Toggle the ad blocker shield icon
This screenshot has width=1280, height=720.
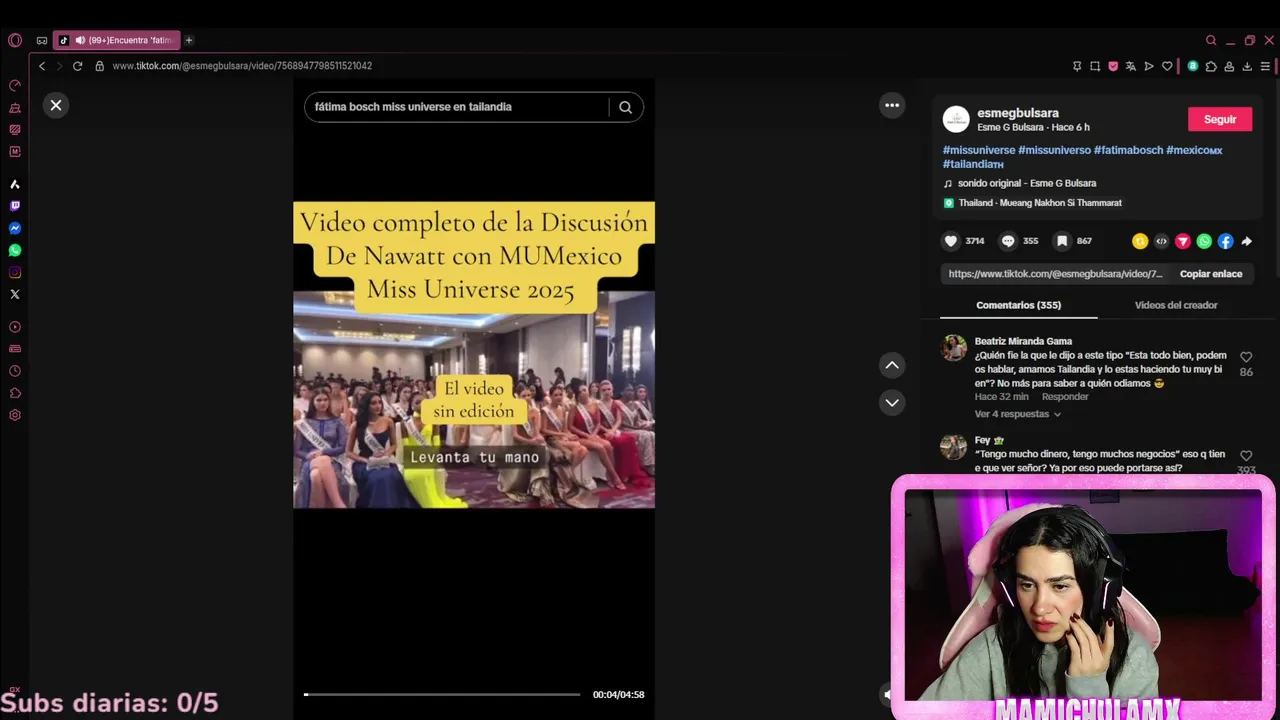coord(1113,66)
